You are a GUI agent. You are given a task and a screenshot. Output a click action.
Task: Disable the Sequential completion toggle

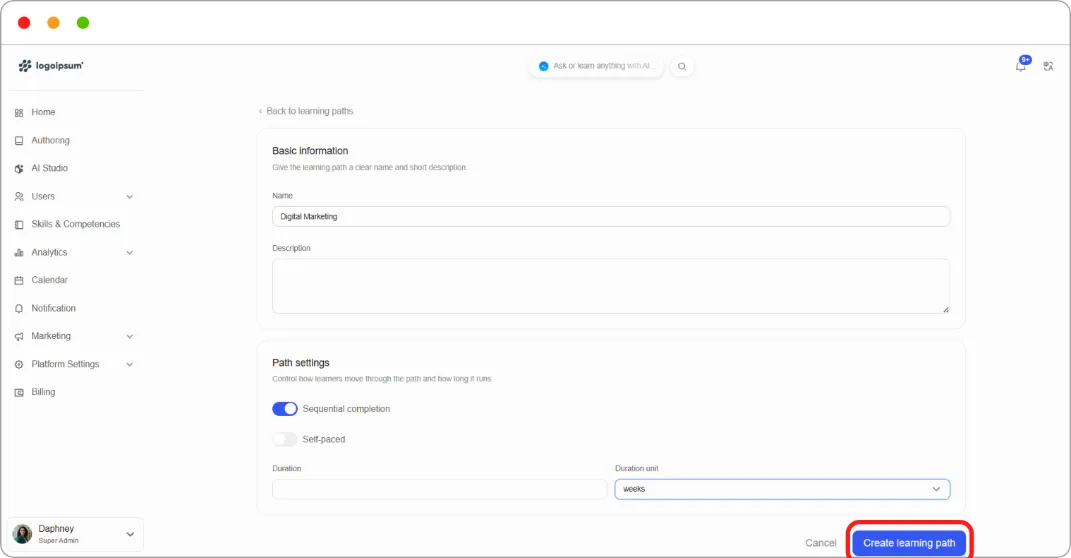click(x=285, y=409)
